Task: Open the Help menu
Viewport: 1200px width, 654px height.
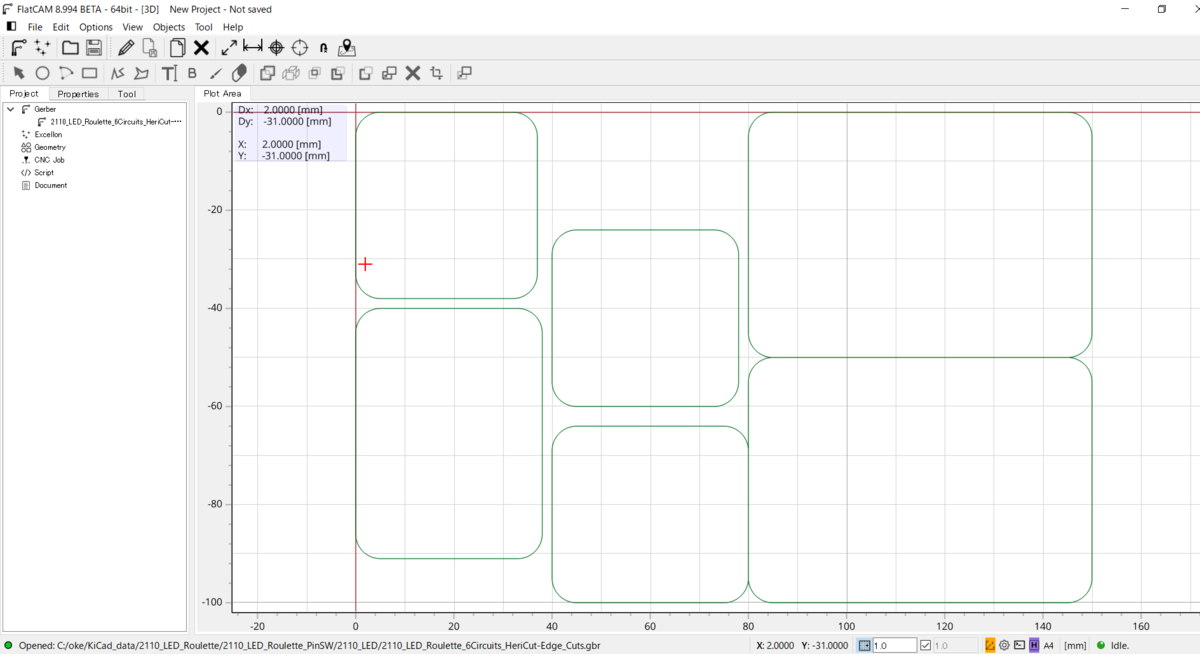Action: 233,27
